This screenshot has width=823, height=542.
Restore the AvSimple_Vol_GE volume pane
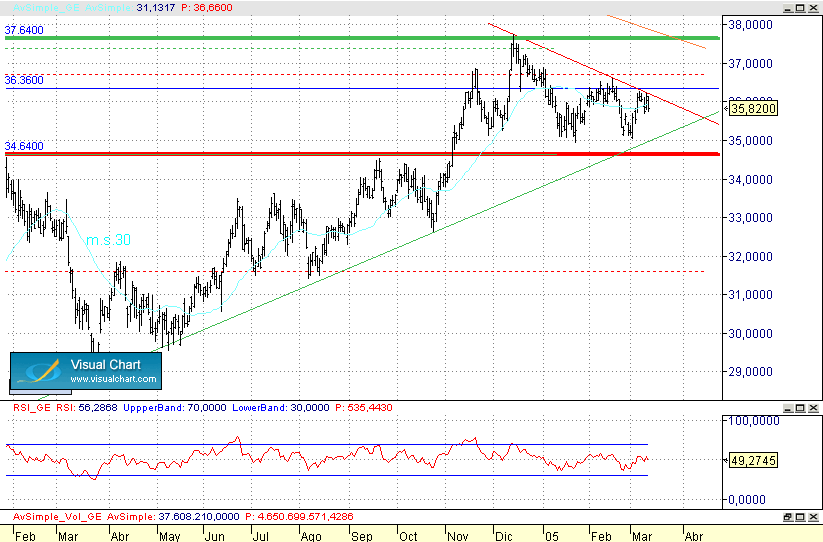pos(788,517)
